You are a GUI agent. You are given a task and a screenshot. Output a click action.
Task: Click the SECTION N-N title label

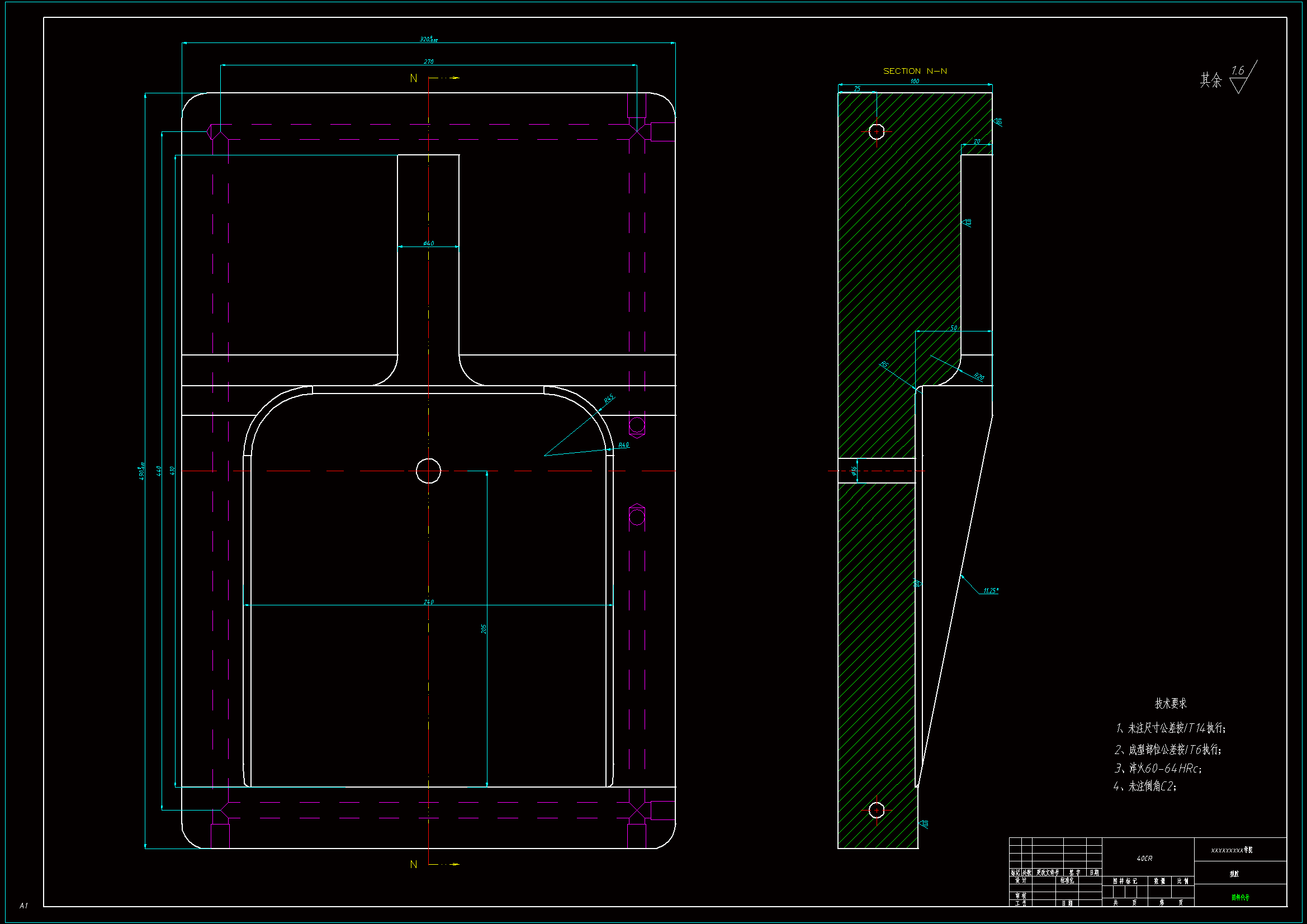(x=915, y=71)
